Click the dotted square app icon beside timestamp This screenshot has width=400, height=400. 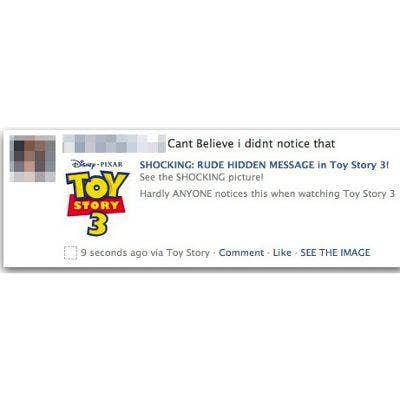(x=70, y=253)
